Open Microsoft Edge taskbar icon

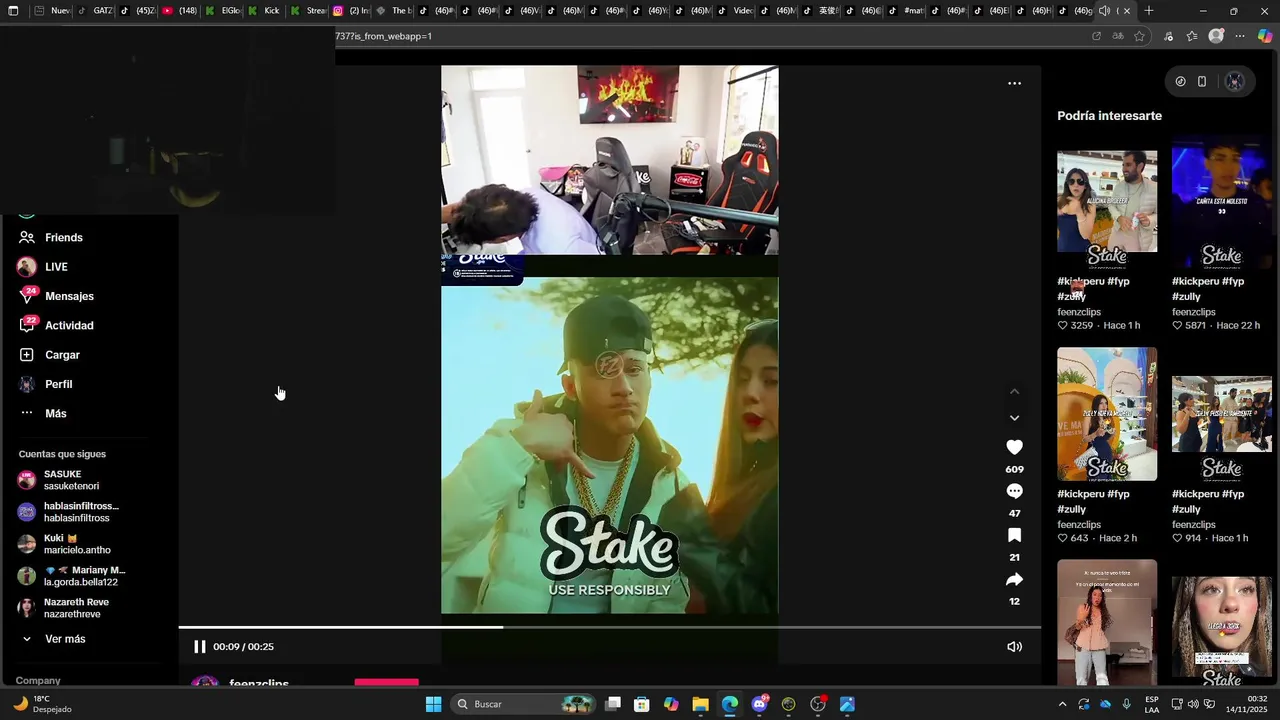730,704
